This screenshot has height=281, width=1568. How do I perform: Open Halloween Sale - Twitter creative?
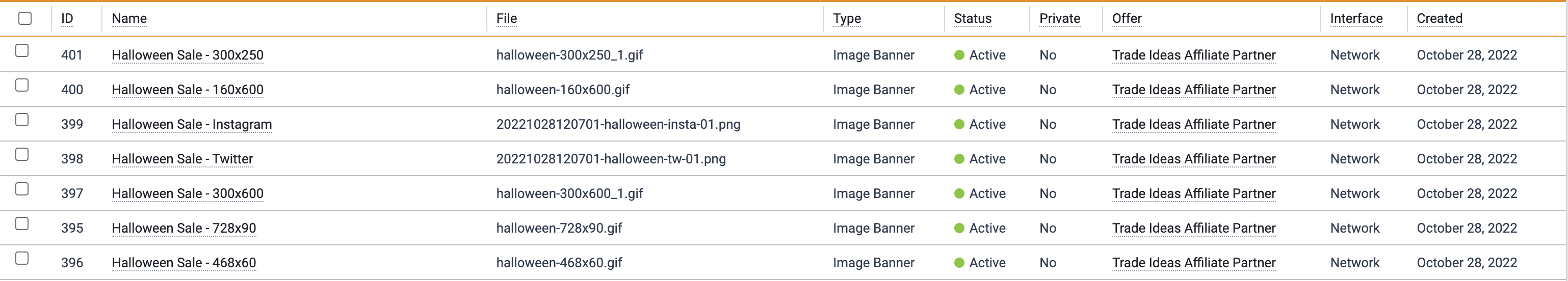(182, 159)
